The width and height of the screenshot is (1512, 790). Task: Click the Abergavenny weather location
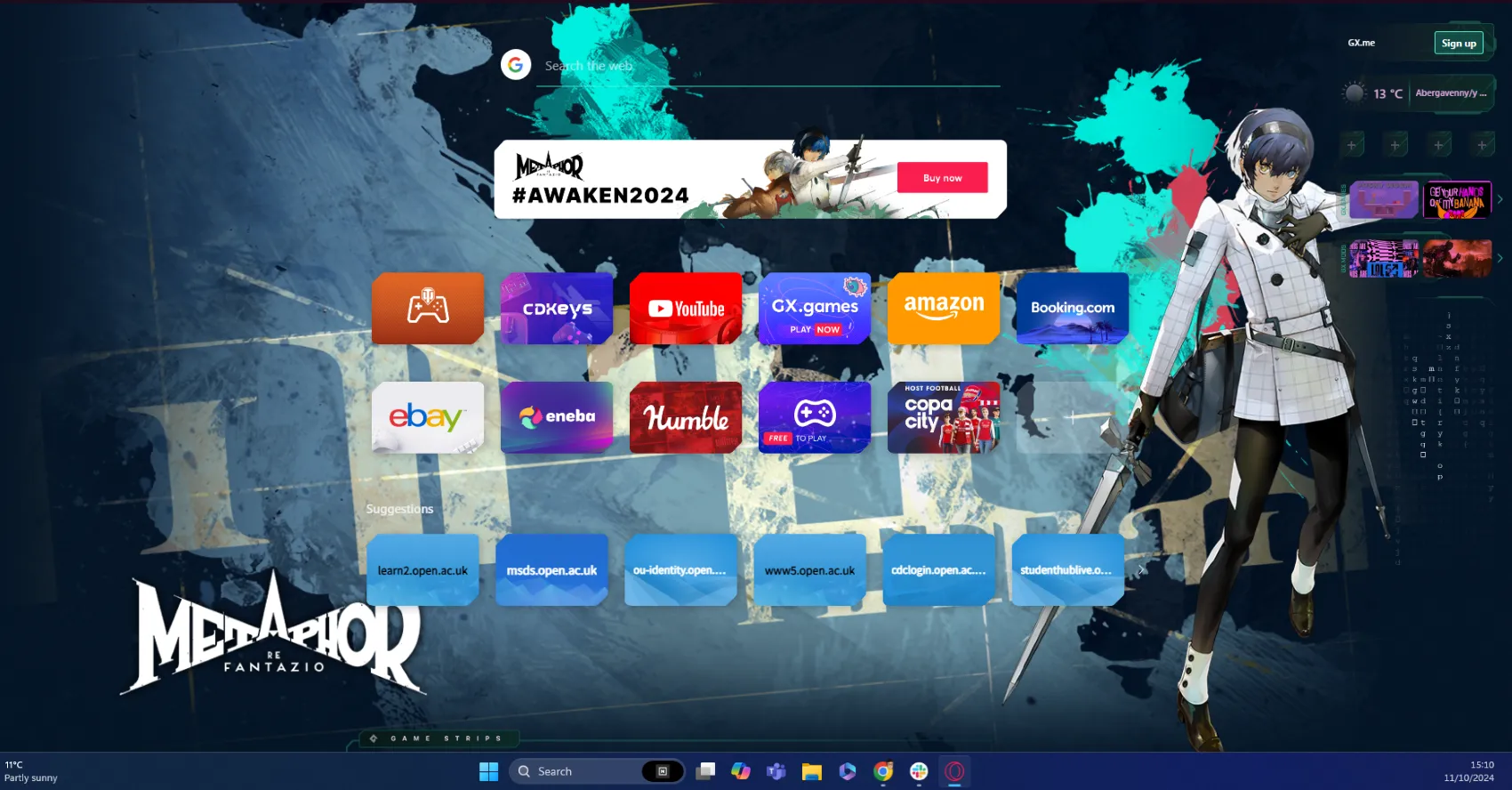(x=1451, y=93)
